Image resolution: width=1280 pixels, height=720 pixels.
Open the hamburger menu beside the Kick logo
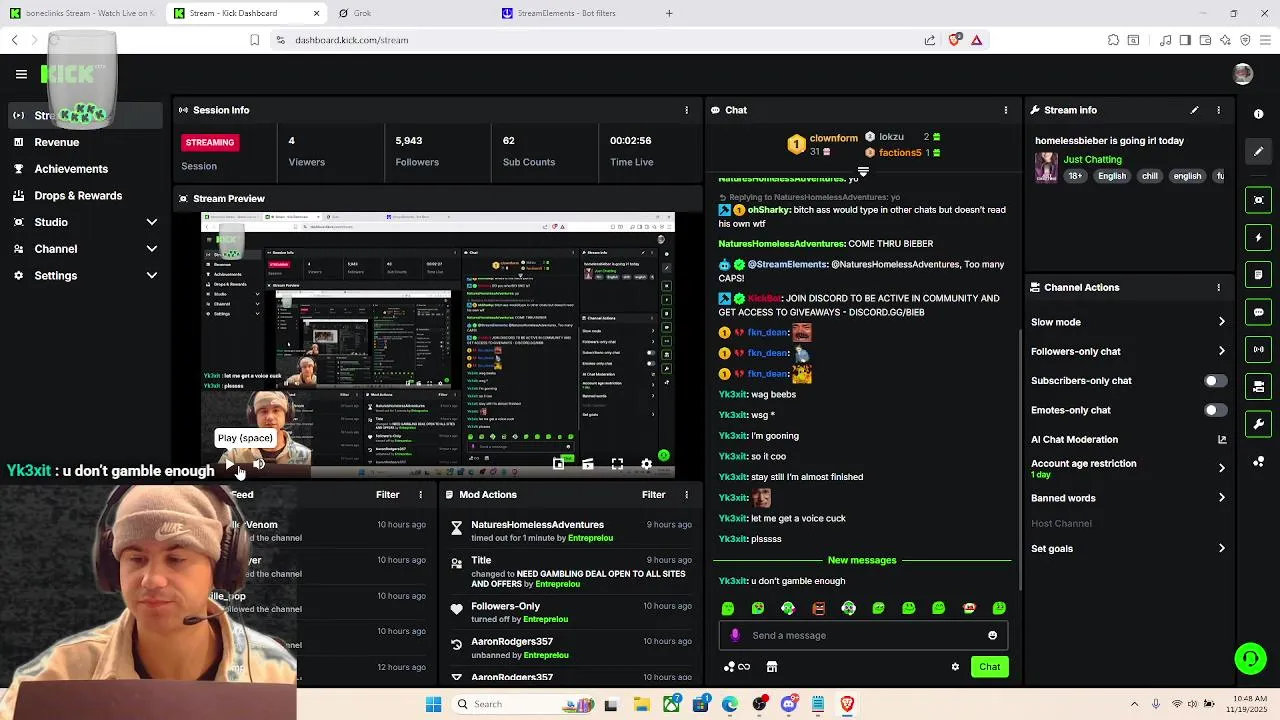tap(21, 74)
